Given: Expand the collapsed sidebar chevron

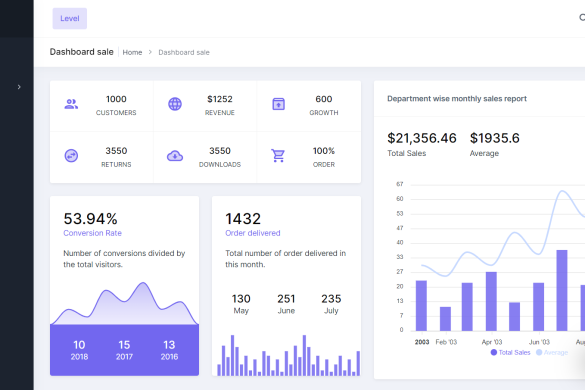Looking at the screenshot, I should [x=19, y=87].
